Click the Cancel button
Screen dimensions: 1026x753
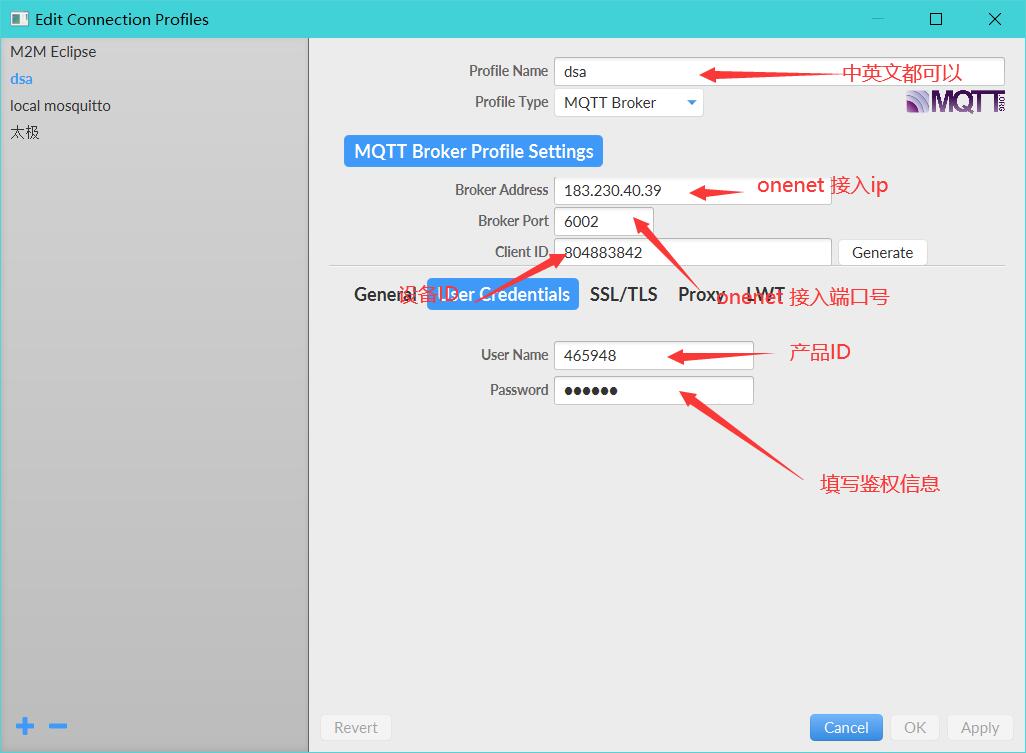846,727
